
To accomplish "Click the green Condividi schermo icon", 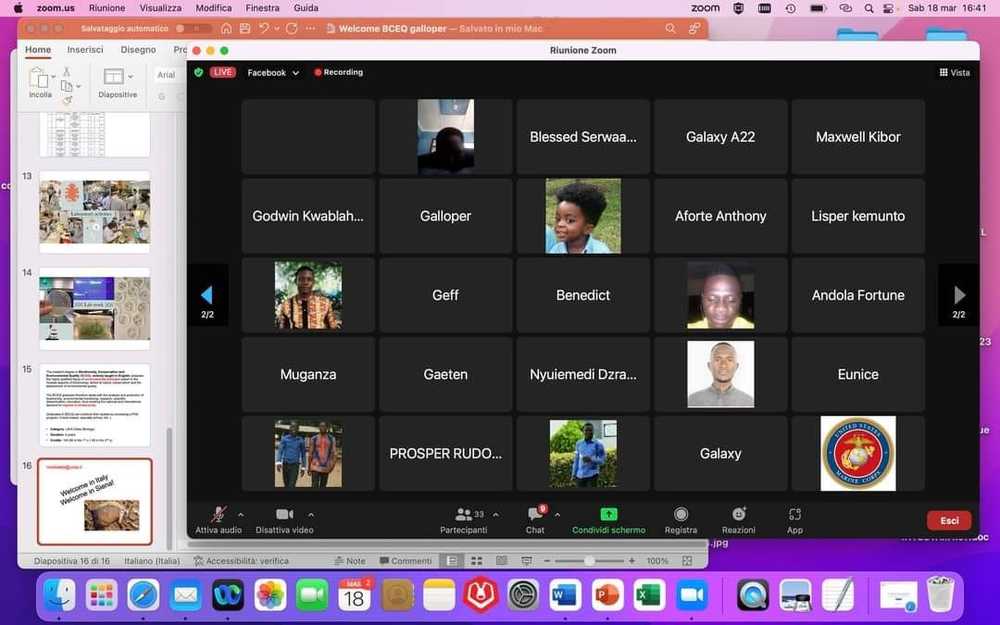I will click(x=608, y=514).
